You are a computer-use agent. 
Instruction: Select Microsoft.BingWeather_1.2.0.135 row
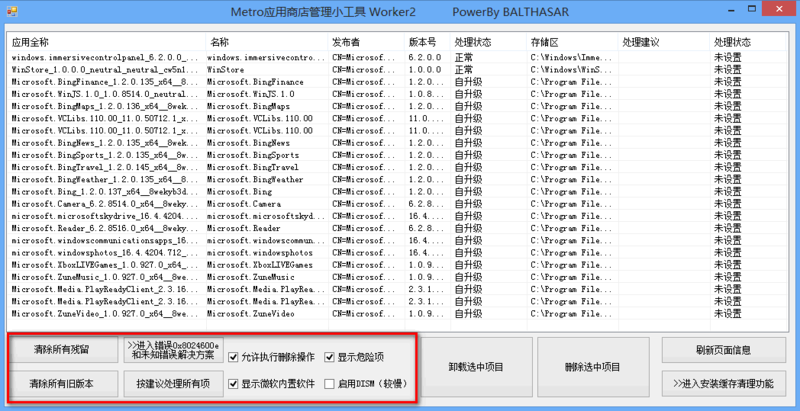coord(396,179)
